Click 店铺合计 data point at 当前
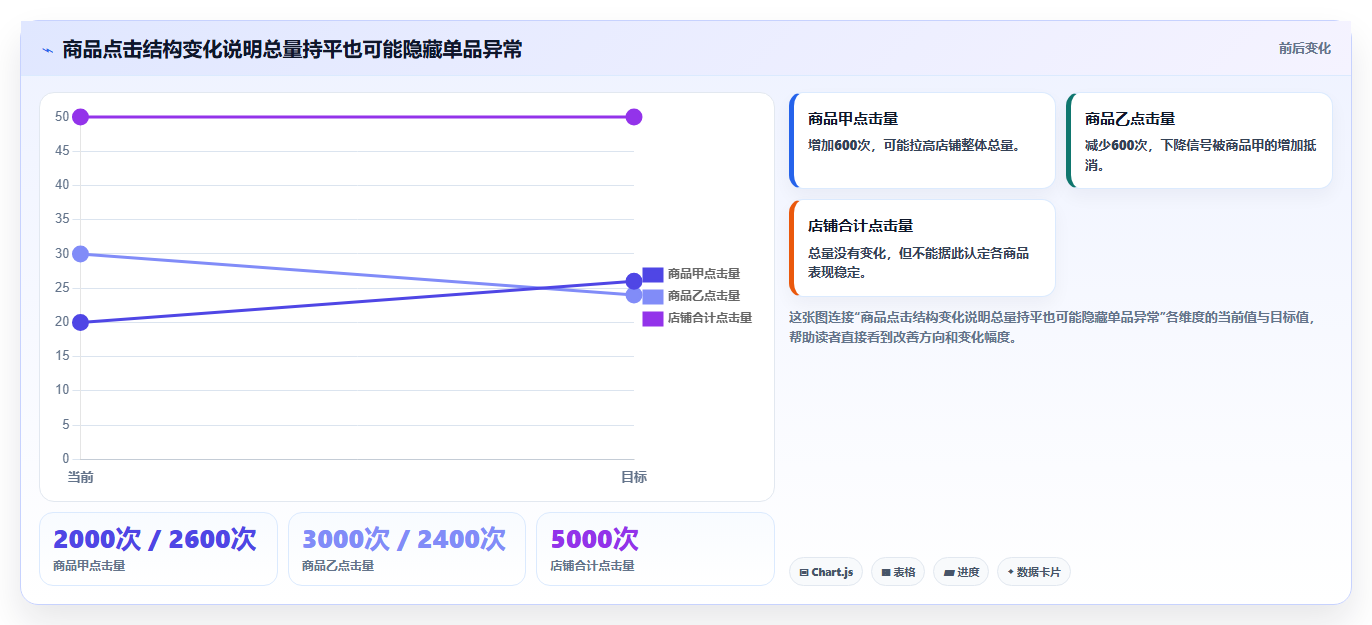Viewport: 1372px width, 625px height. 80,117
